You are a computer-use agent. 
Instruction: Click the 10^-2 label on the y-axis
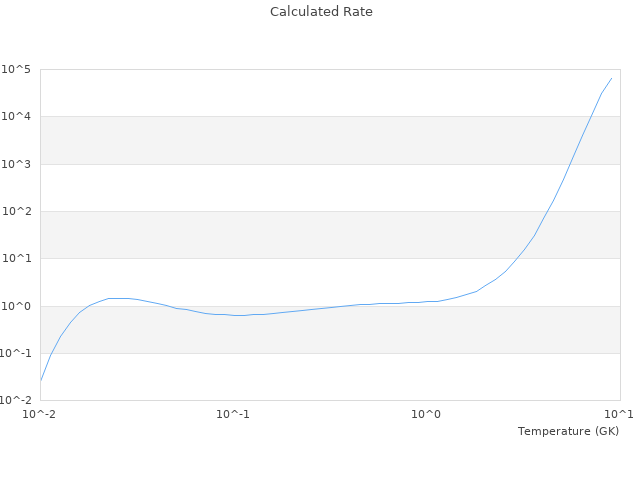point(14,400)
